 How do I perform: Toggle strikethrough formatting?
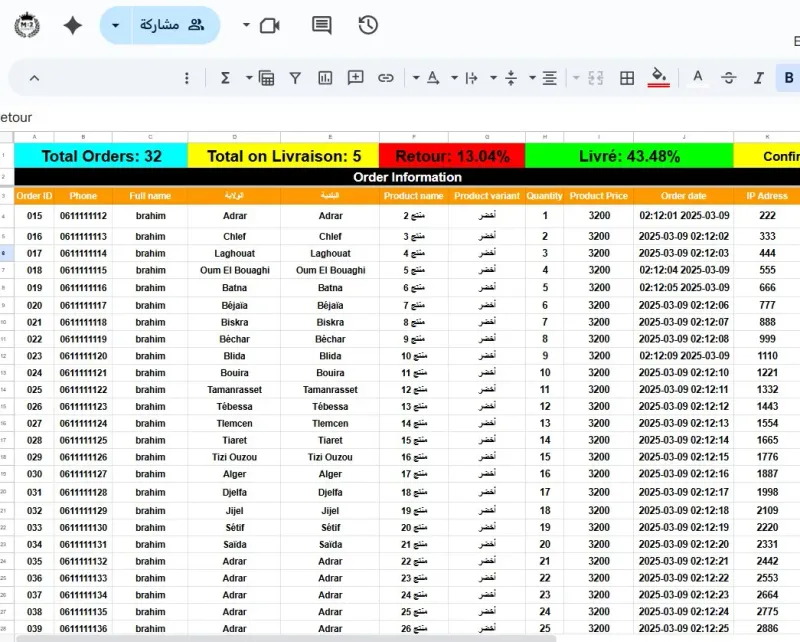729,78
